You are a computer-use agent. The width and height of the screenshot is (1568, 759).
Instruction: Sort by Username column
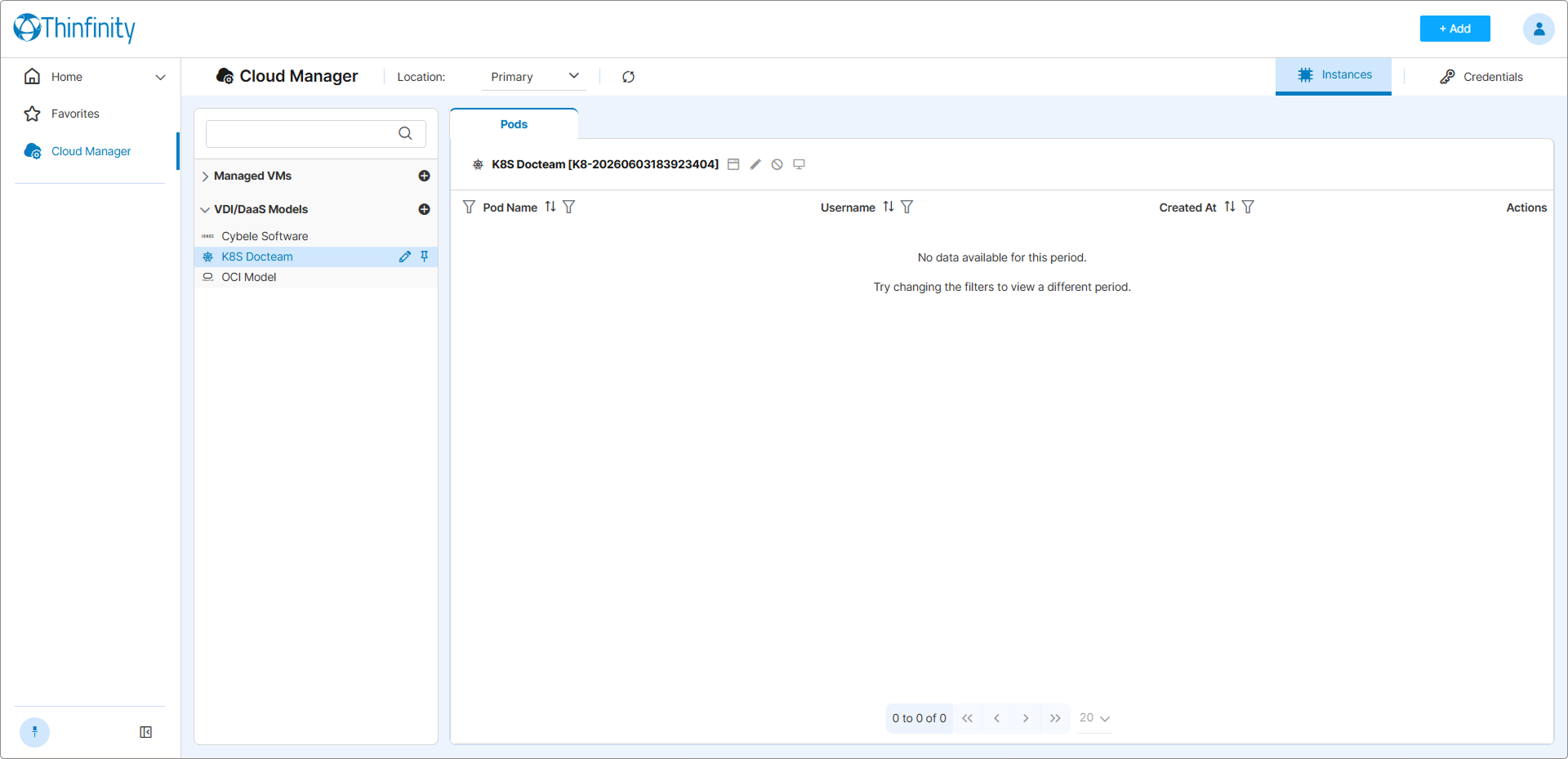889,207
